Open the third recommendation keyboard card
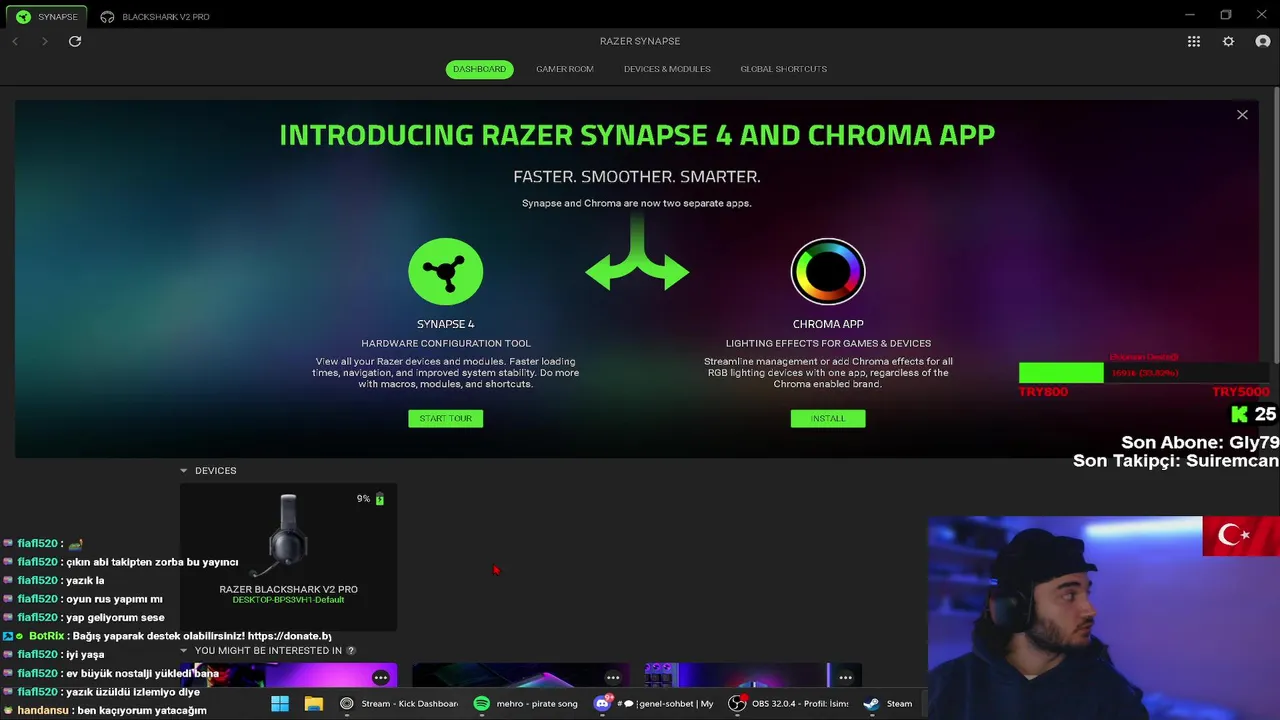The width and height of the screenshot is (1280, 720). [x=753, y=676]
